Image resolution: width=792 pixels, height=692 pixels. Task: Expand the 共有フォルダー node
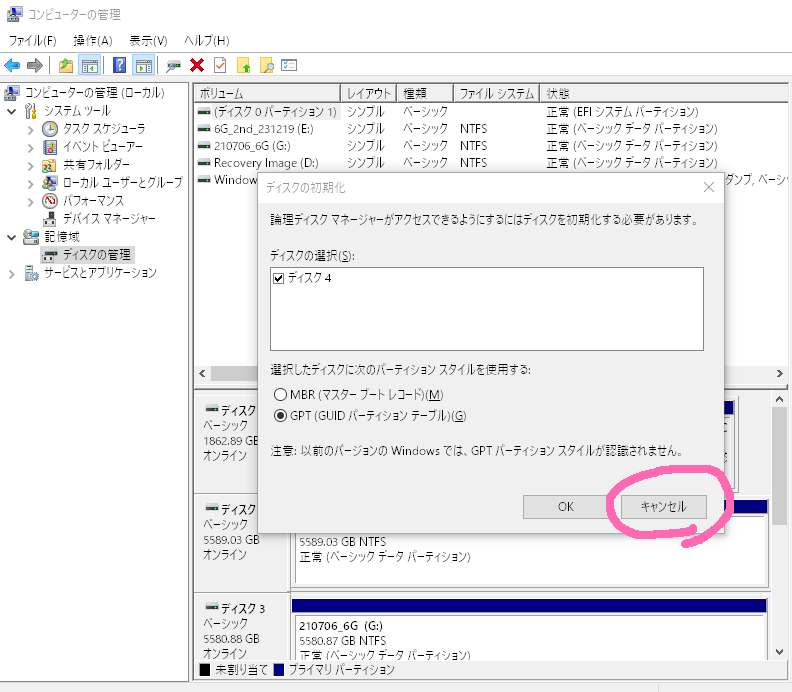[30, 166]
